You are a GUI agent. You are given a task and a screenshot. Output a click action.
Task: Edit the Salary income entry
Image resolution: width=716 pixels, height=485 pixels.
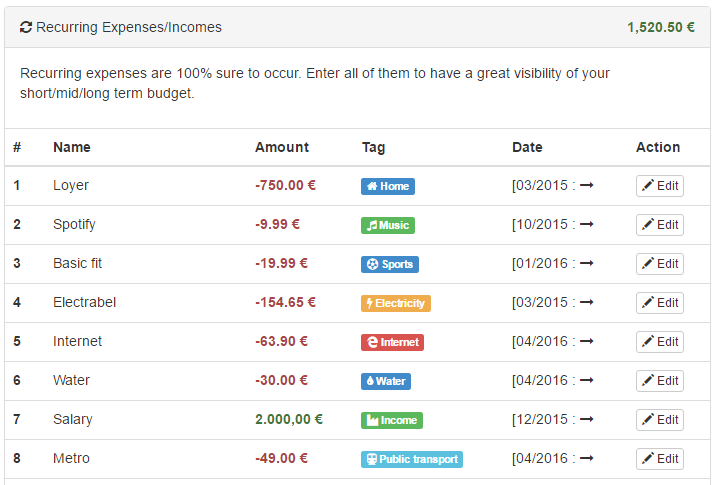tap(660, 420)
